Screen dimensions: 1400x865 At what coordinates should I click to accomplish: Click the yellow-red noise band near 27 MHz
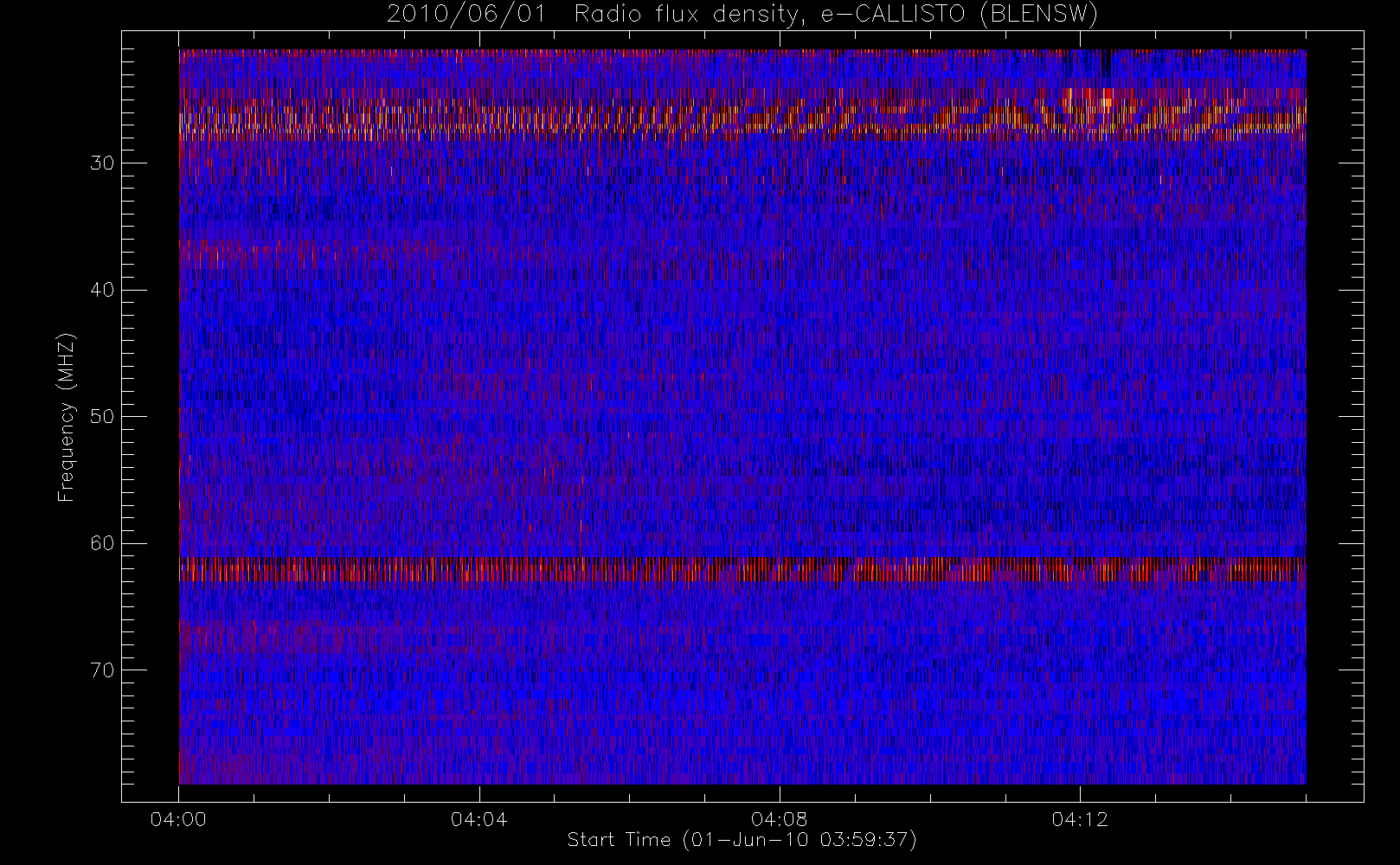pyautogui.click(x=742, y=120)
